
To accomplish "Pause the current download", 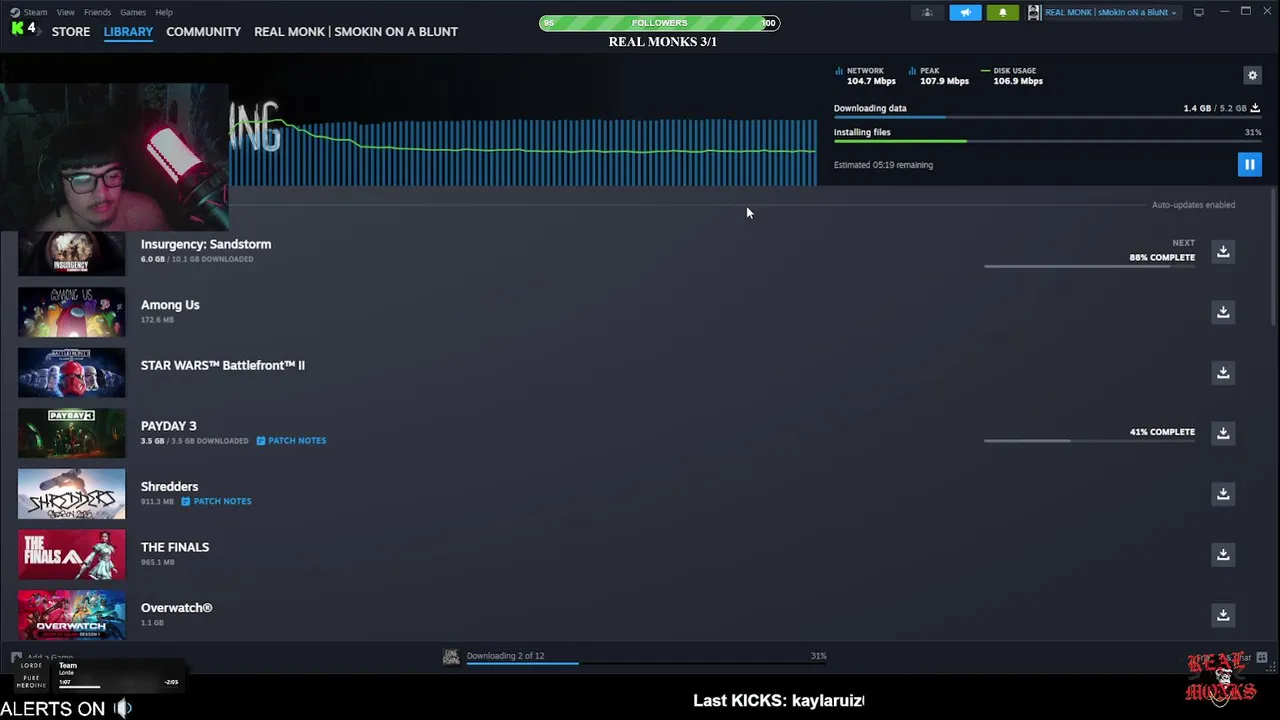I will (x=1249, y=164).
